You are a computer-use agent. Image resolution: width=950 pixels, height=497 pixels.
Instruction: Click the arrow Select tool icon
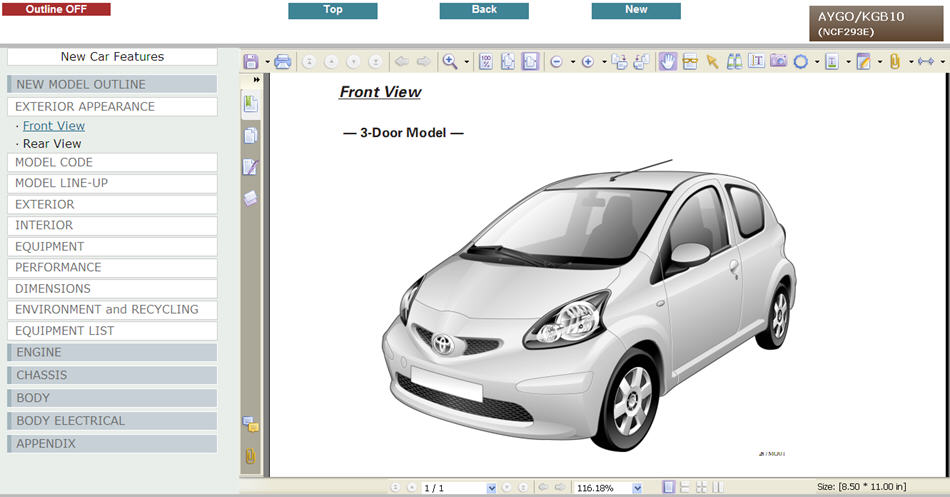[x=712, y=62]
